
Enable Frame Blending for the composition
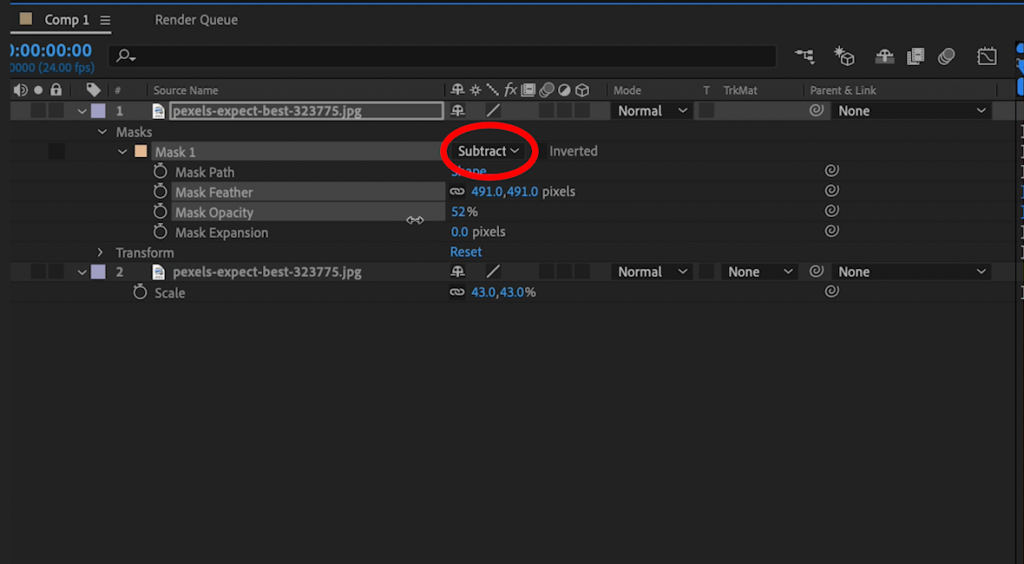[915, 57]
